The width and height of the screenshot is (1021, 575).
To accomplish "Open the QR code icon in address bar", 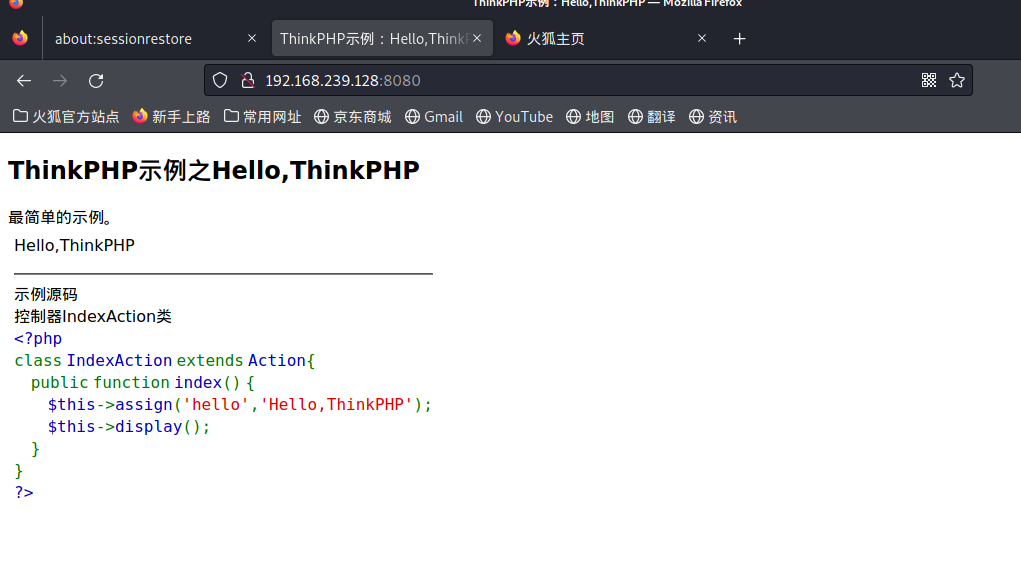I will (x=929, y=80).
